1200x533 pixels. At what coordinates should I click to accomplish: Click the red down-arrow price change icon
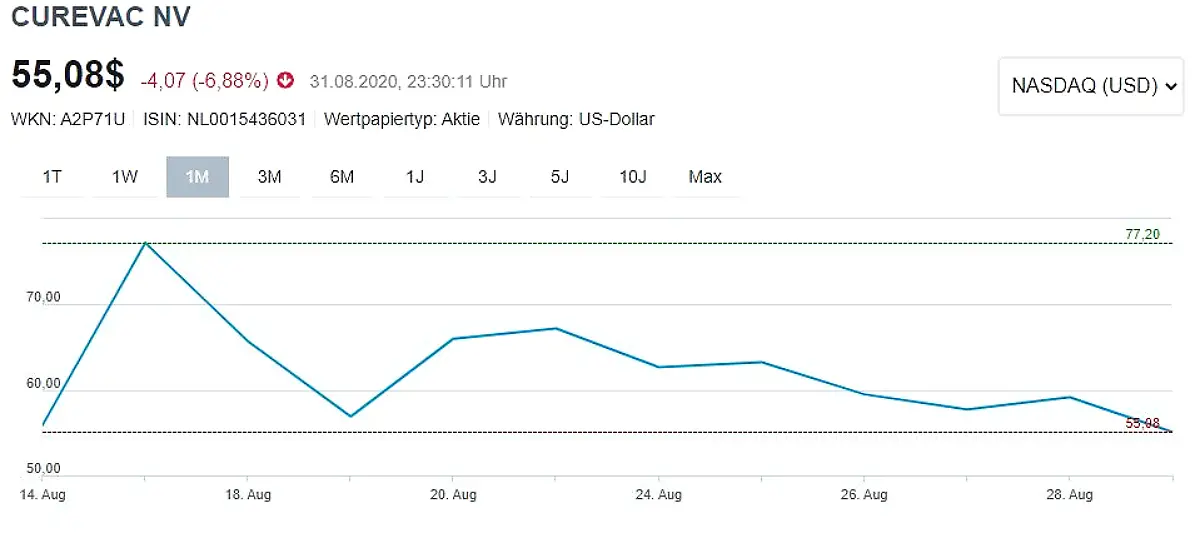coord(286,80)
